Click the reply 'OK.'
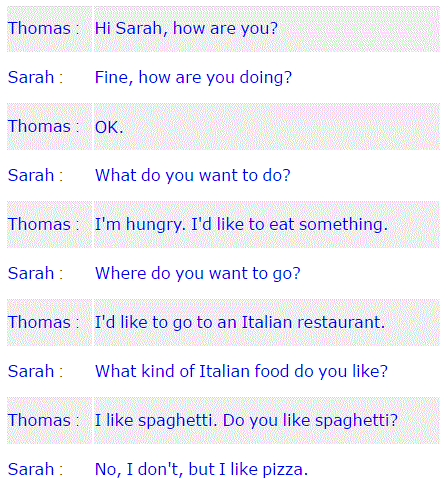Viewport: 440px width, 499px height. (x=109, y=127)
